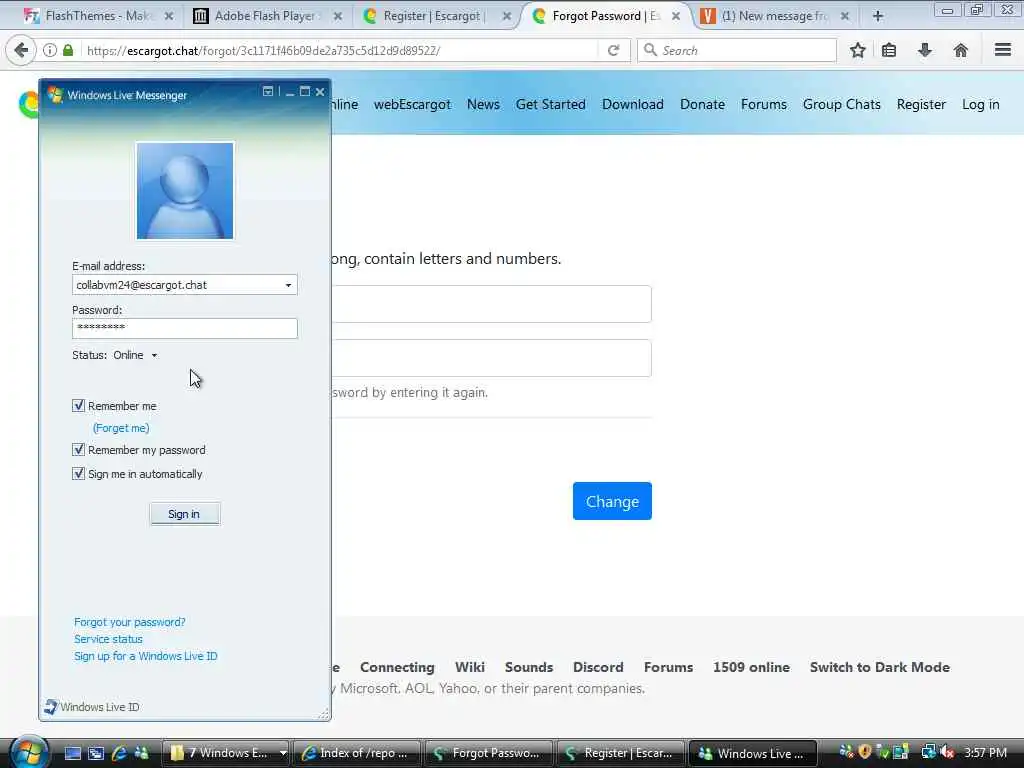Open Forgot your password link
The image size is (1024, 768).
pyautogui.click(x=129, y=622)
